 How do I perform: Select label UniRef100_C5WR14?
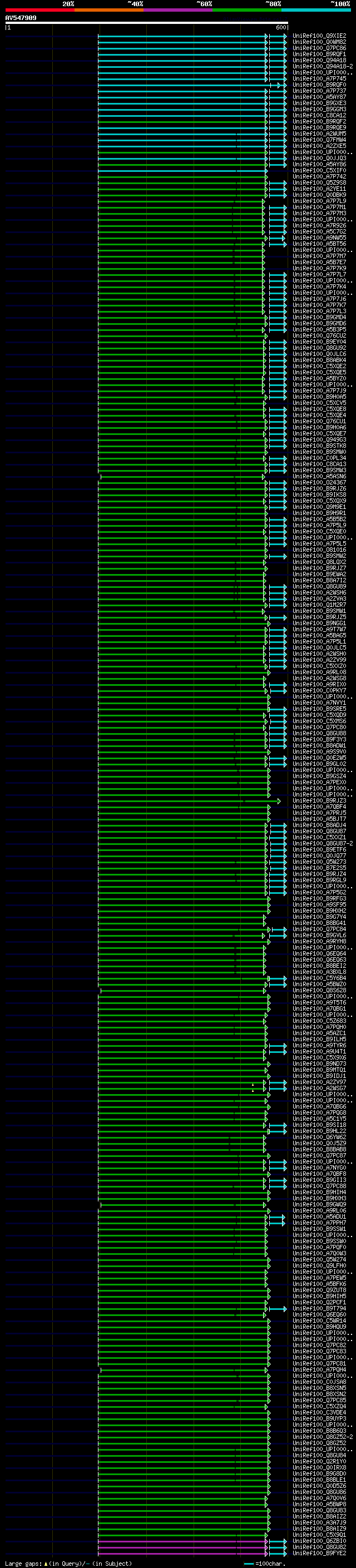319,1320
